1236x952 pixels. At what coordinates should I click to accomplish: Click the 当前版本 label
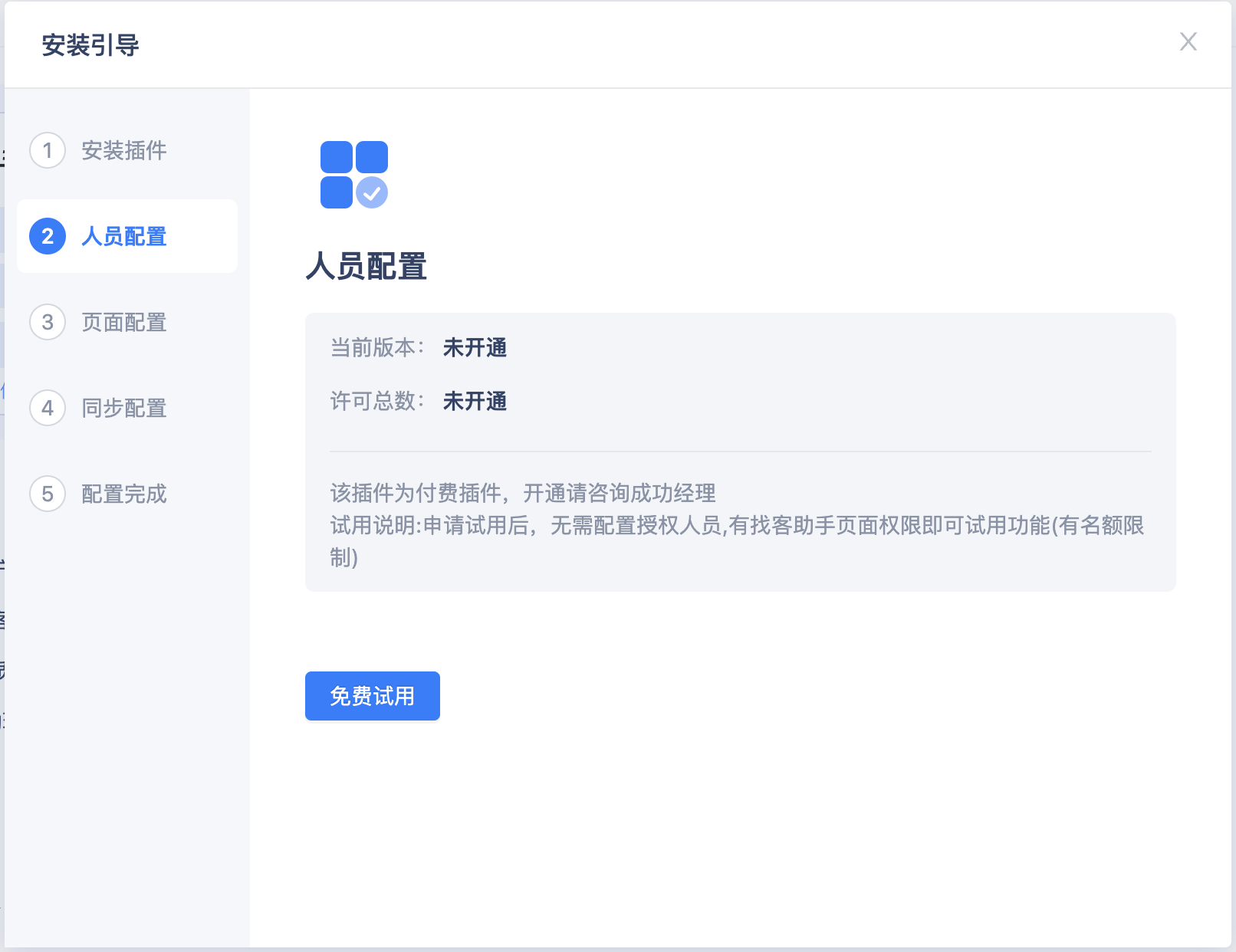coord(377,348)
